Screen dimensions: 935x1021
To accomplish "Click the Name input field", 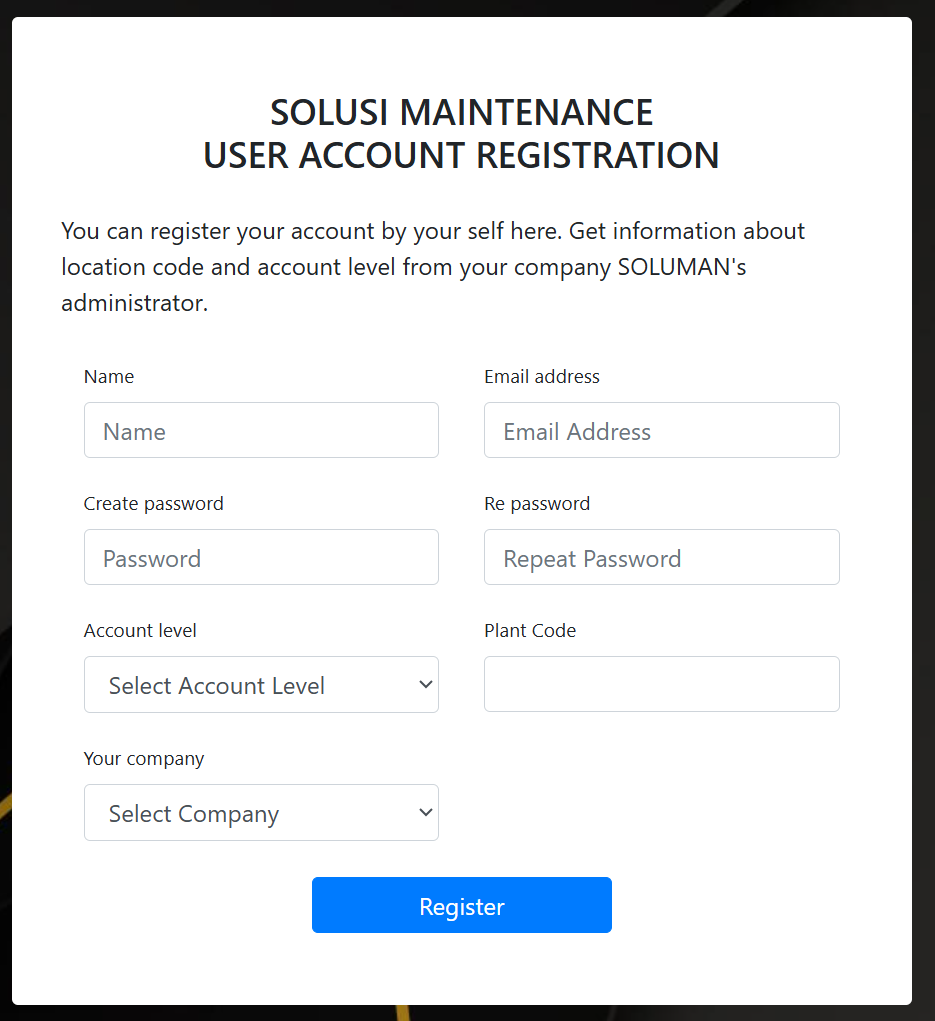I will point(261,431).
